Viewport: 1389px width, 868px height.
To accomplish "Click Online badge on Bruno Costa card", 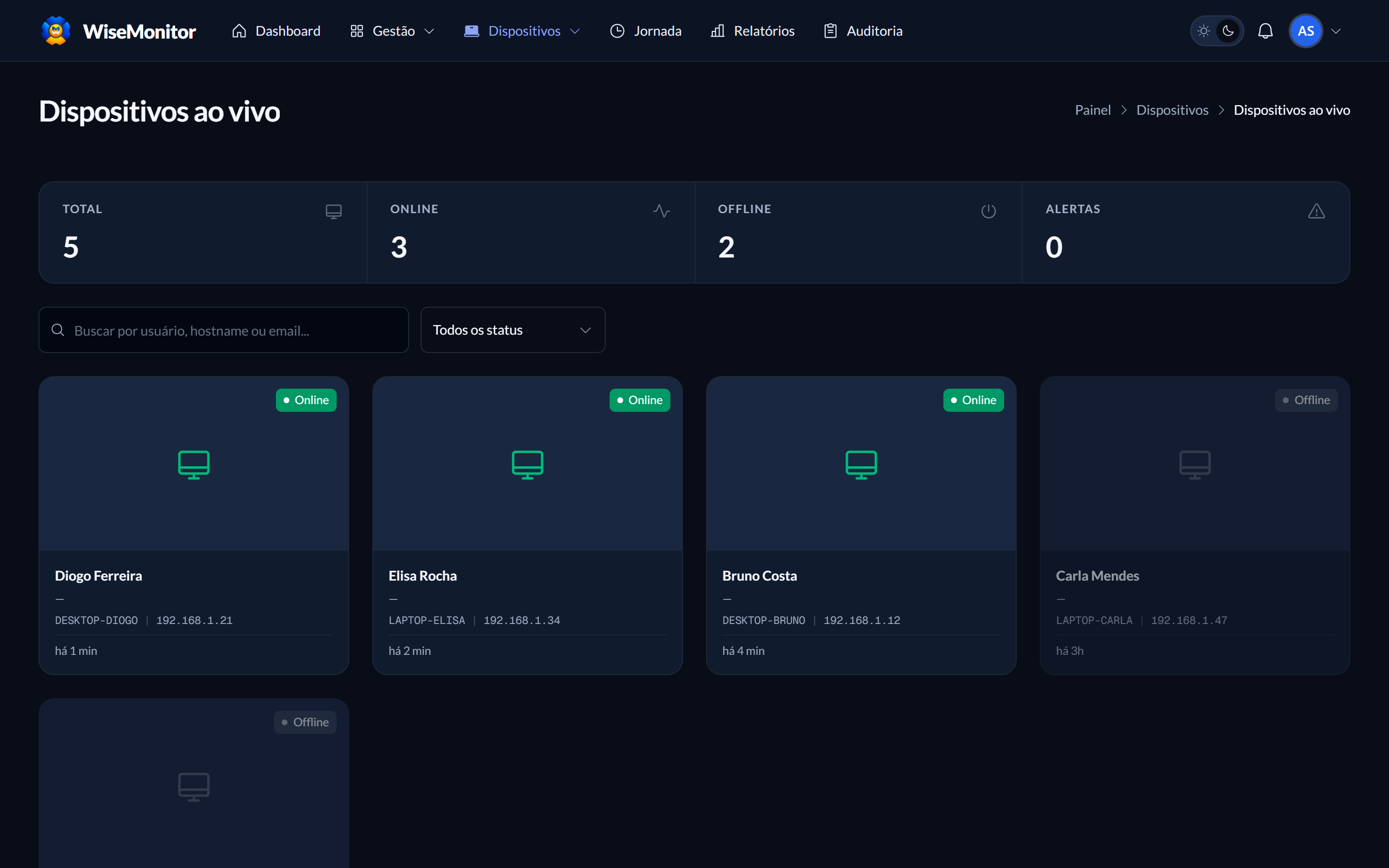I will click(x=973, y=400).
